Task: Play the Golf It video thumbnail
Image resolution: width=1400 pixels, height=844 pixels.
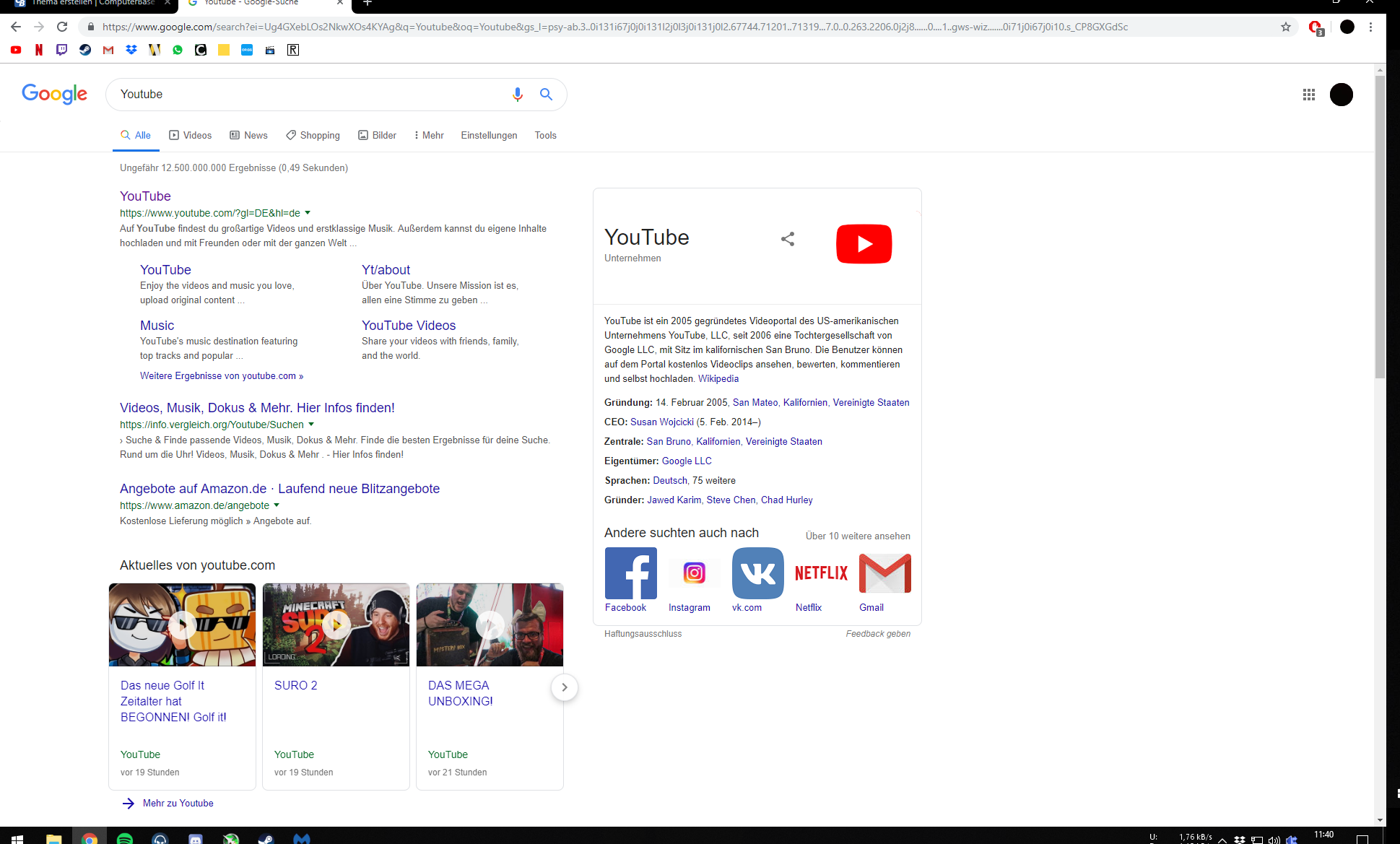Action: [182, 625]
